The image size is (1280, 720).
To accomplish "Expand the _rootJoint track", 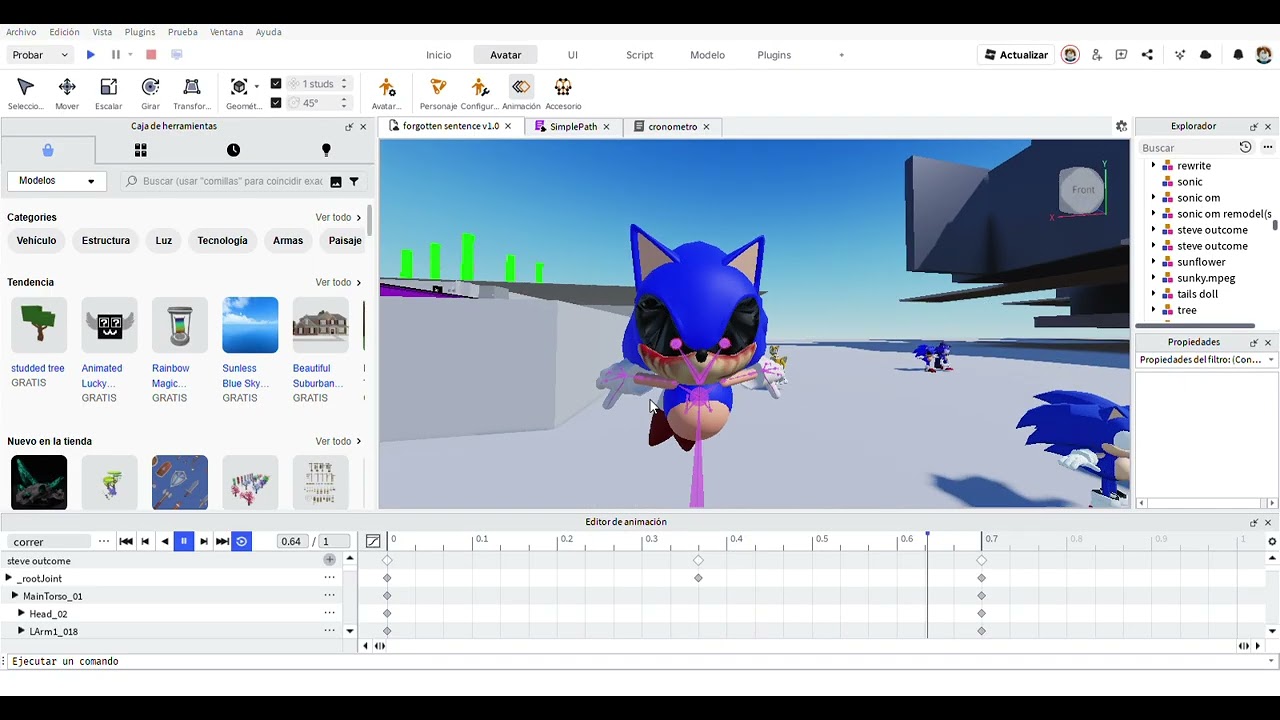I will (9, 578).
